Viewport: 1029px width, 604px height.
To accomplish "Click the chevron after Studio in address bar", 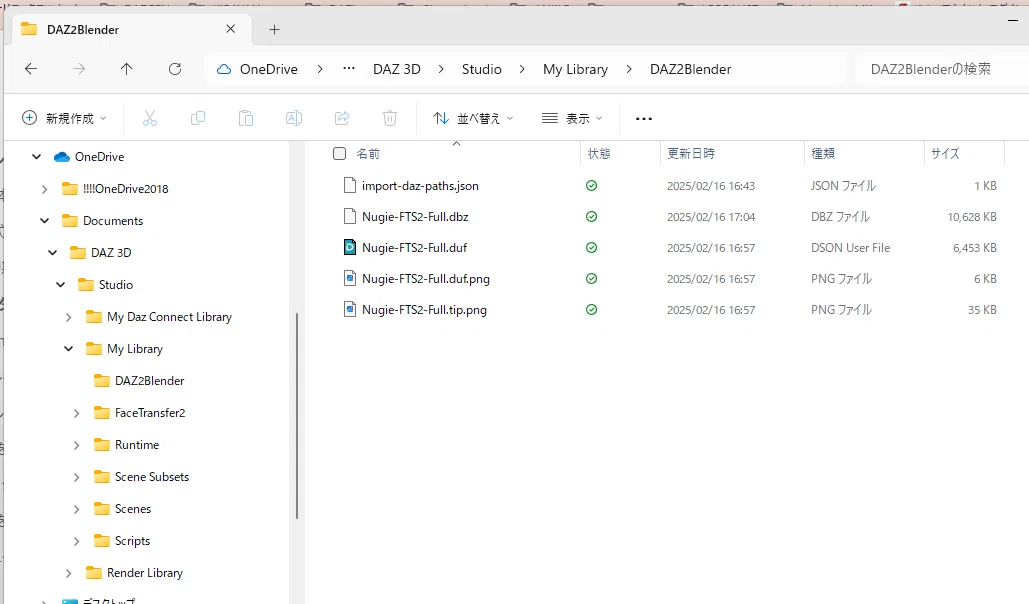I will (522, 69).
